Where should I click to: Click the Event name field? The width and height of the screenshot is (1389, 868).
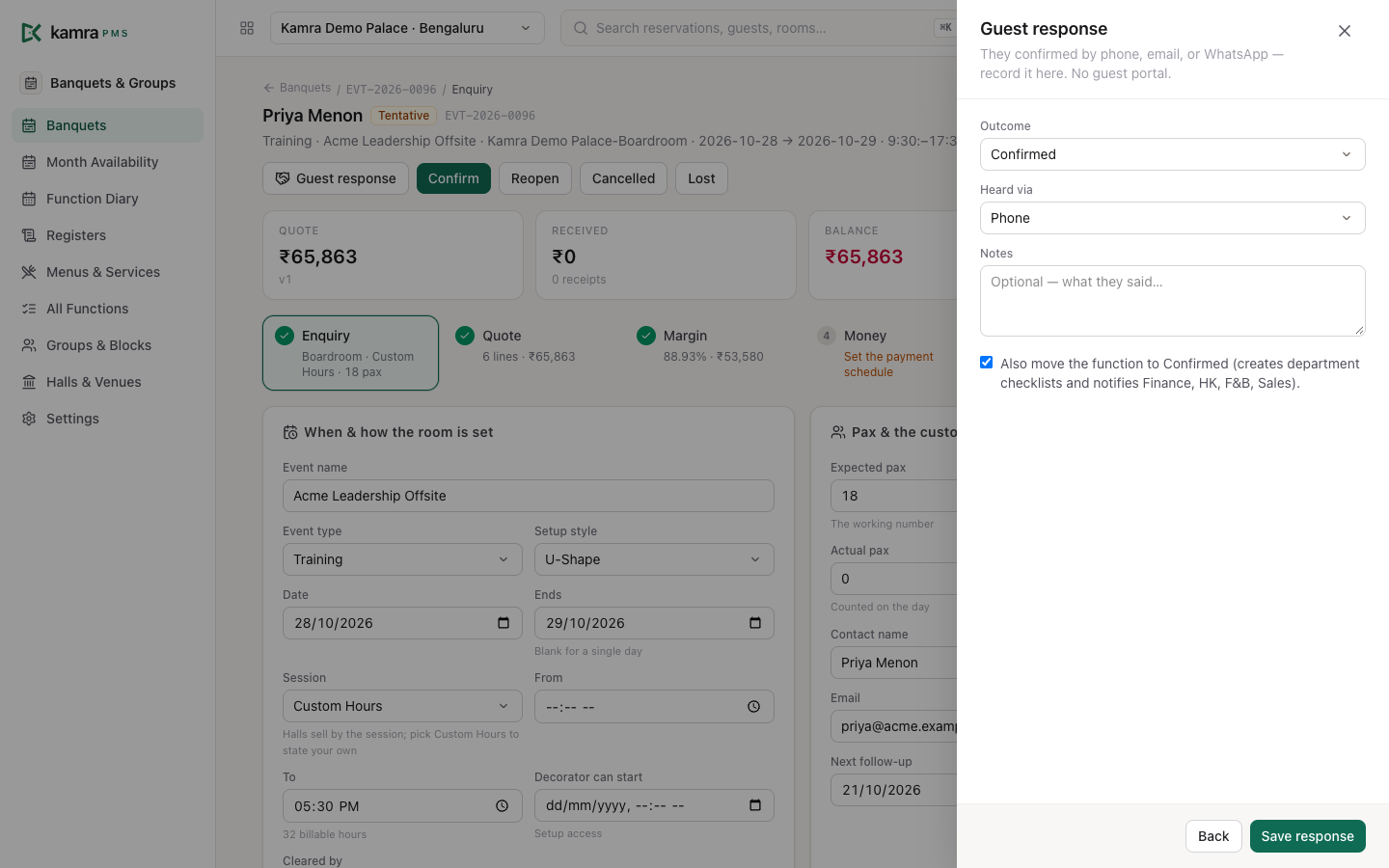click(529, 496)
